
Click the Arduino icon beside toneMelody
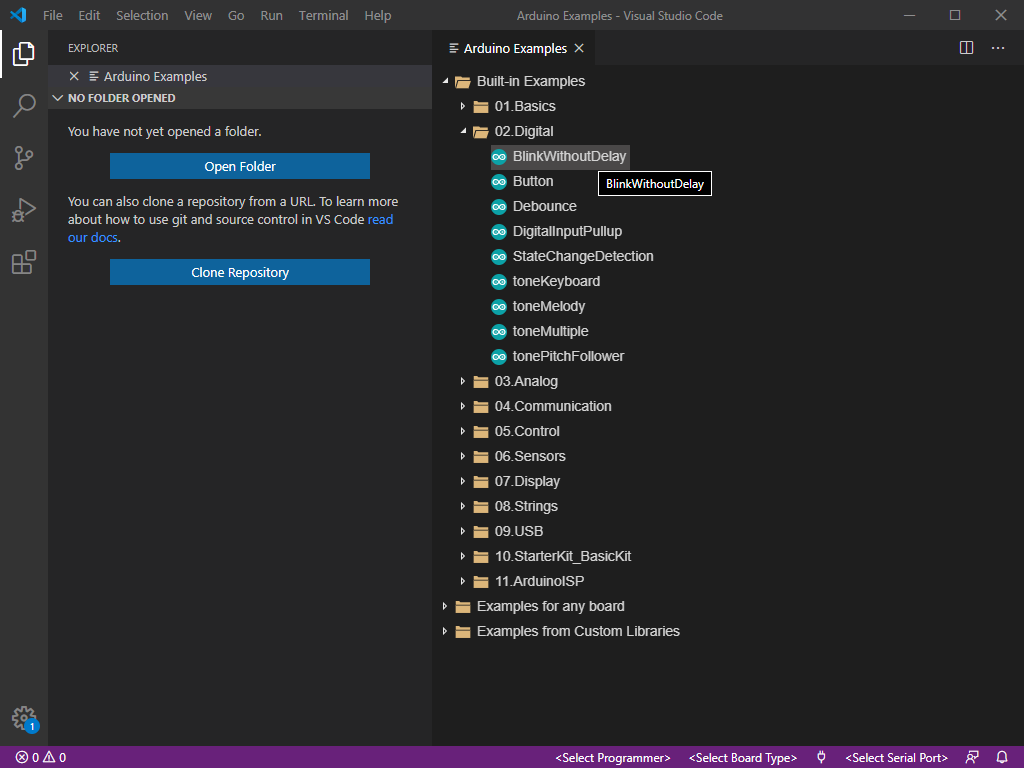coord(499,306)
